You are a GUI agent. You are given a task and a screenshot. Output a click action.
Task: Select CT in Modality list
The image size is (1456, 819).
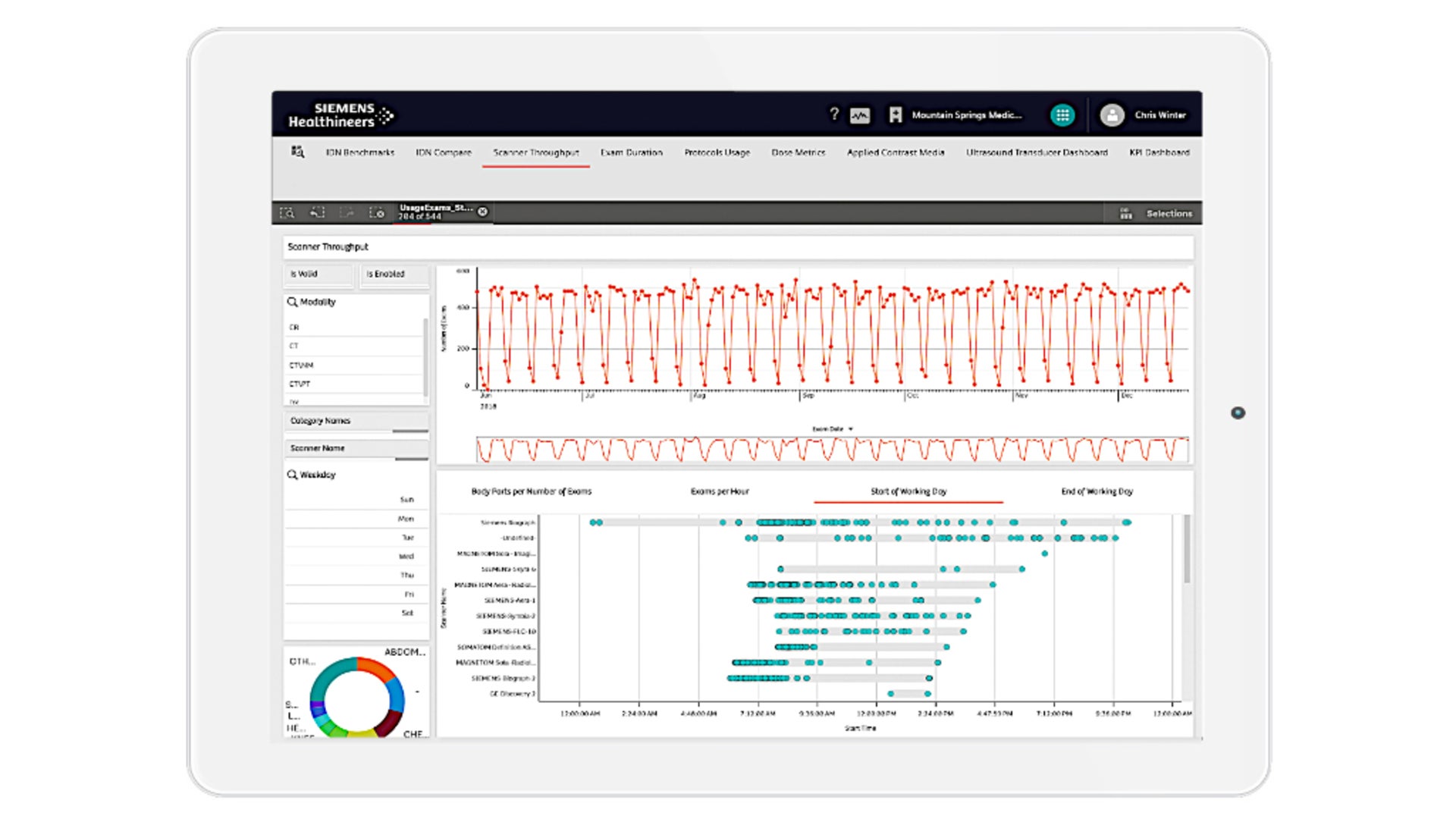(353, 346)
